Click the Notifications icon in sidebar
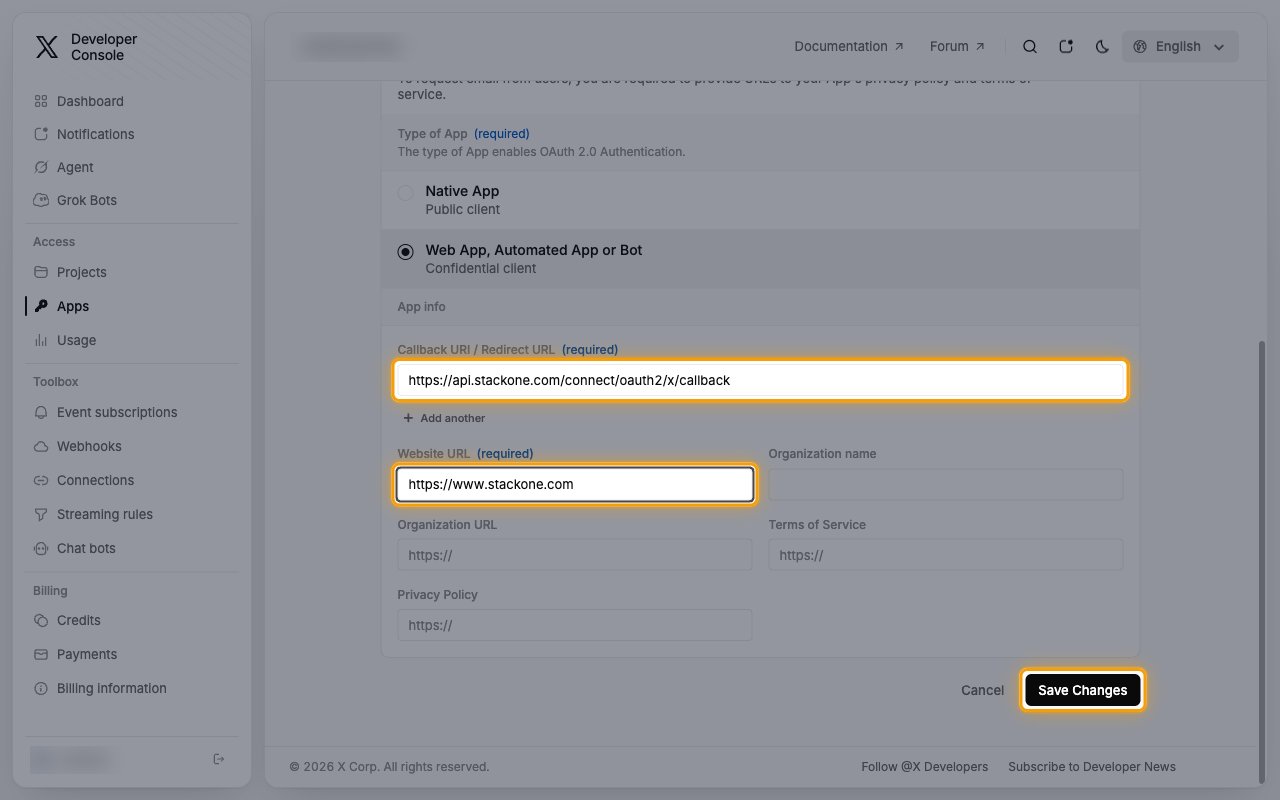 pyautogui.click(x=41, y=134)
